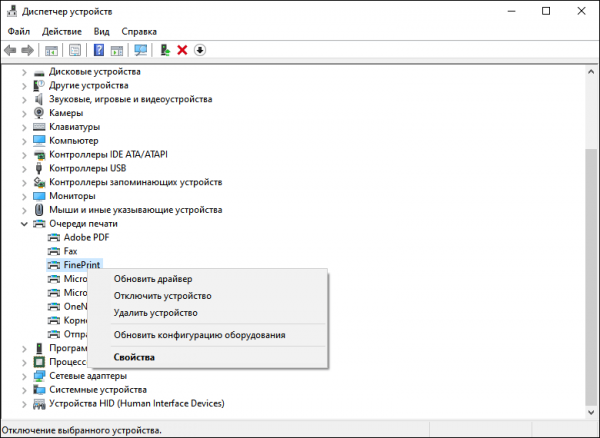Expand Мониторы node
This screenshot has width=600, height=438.
[24, 196]
